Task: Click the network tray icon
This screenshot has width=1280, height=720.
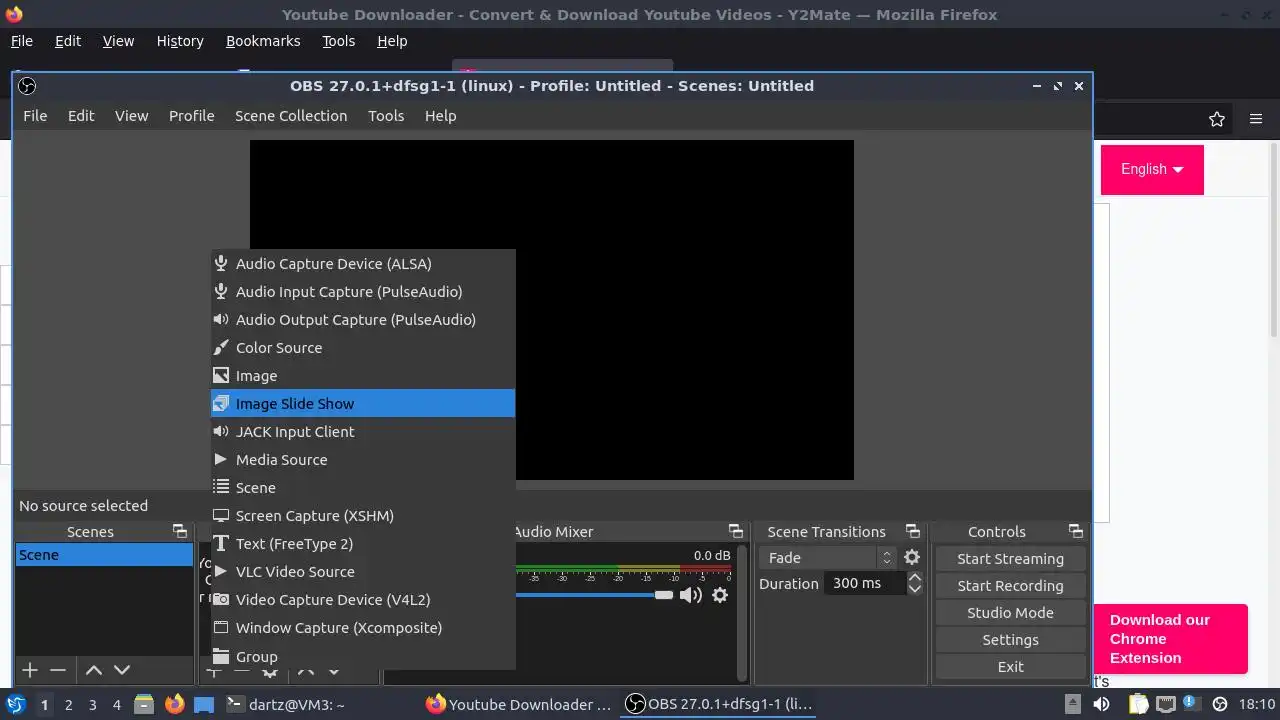Action: click(1164, 704)
